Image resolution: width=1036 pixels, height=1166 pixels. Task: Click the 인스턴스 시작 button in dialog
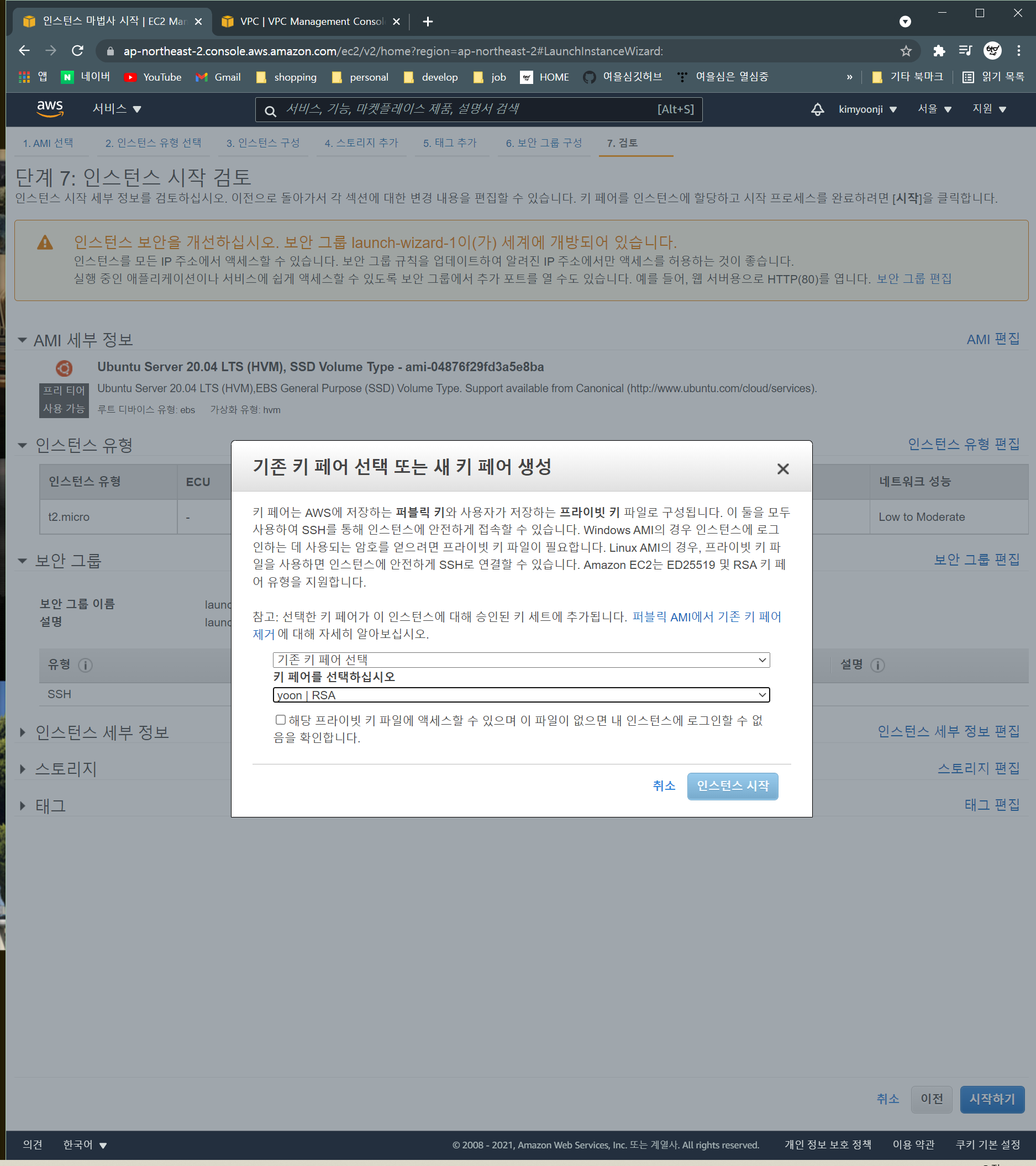click(733, 786)
